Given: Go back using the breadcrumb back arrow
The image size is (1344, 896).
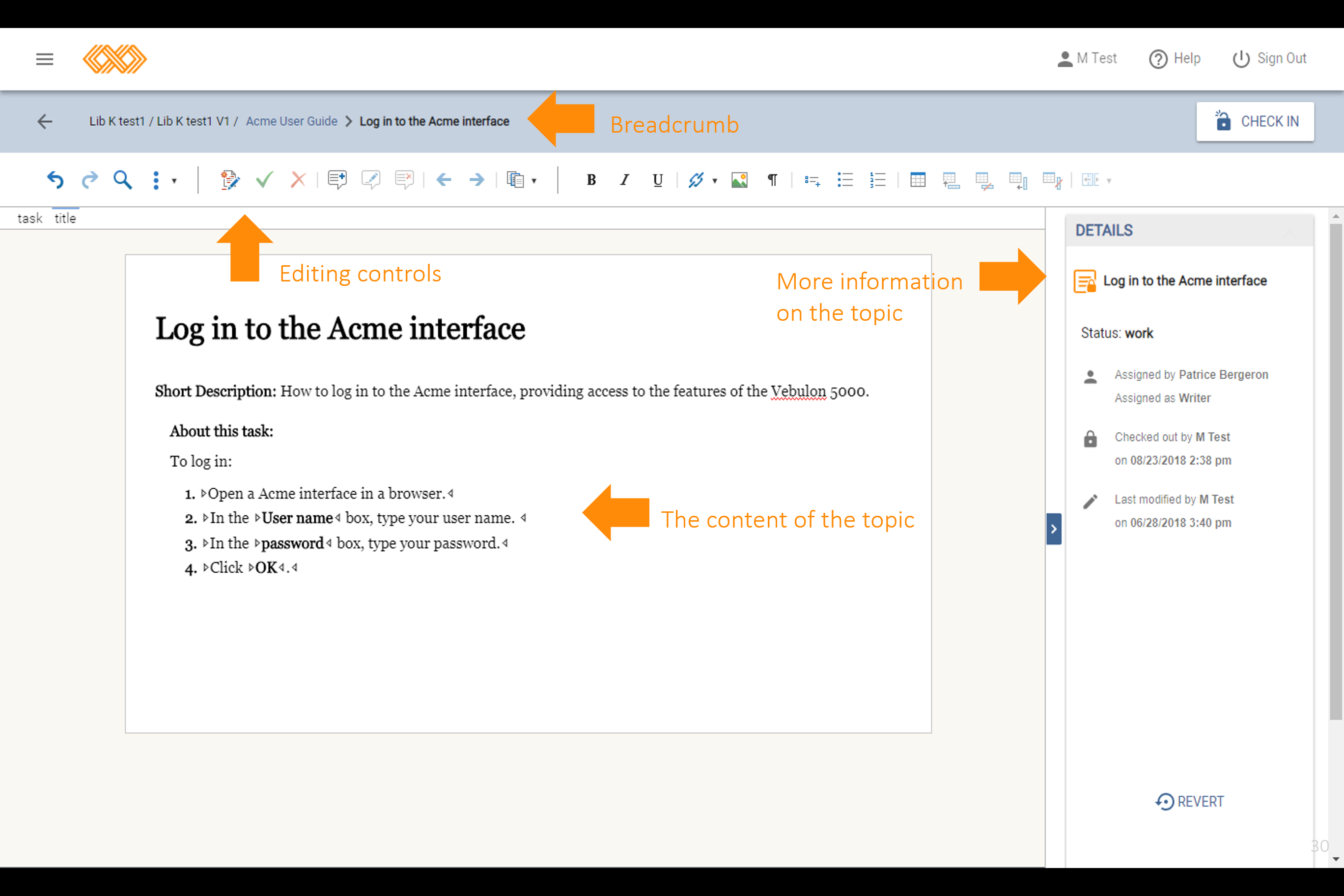Looking at the screenshot, I should [45, 121].
